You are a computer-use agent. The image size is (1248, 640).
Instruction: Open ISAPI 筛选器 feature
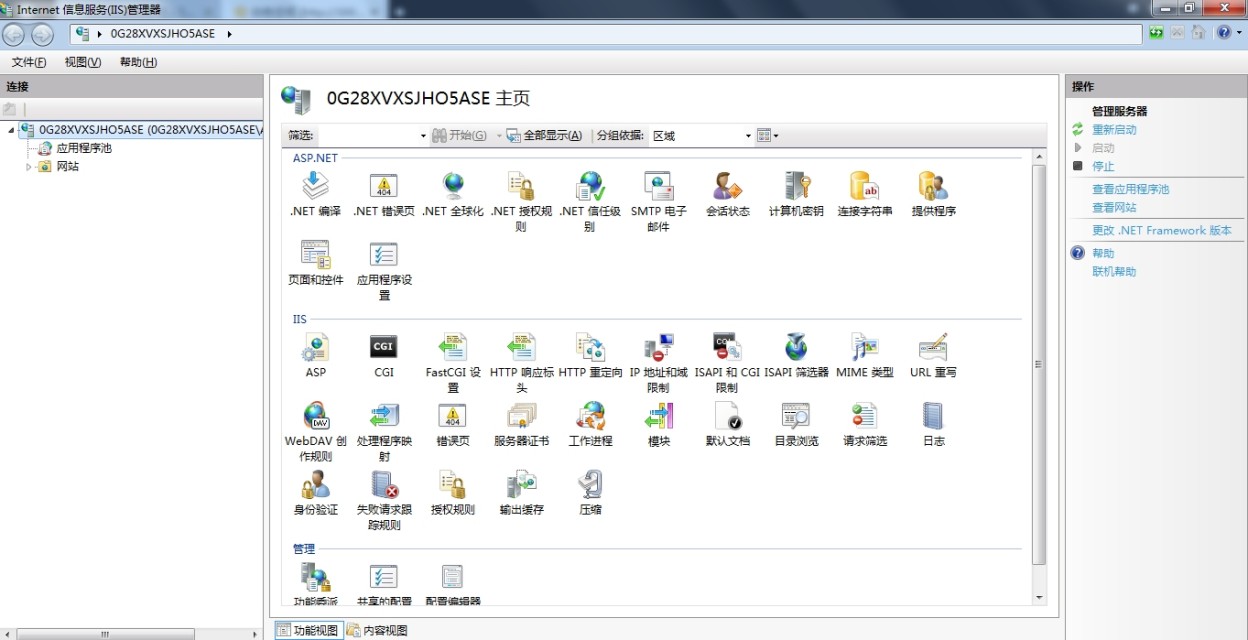796,355
